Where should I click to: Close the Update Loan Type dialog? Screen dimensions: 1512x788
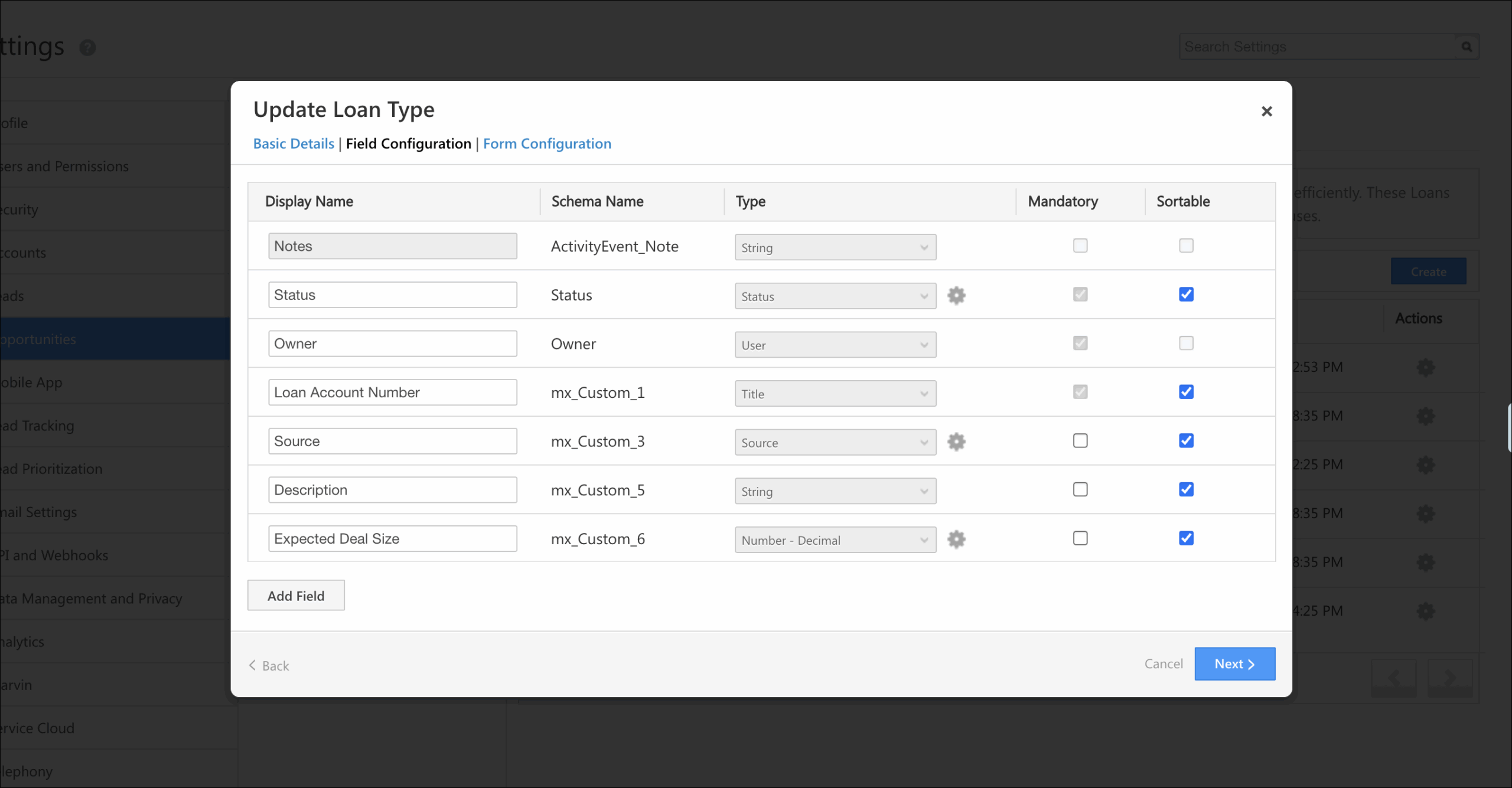tap(1266, 111)
